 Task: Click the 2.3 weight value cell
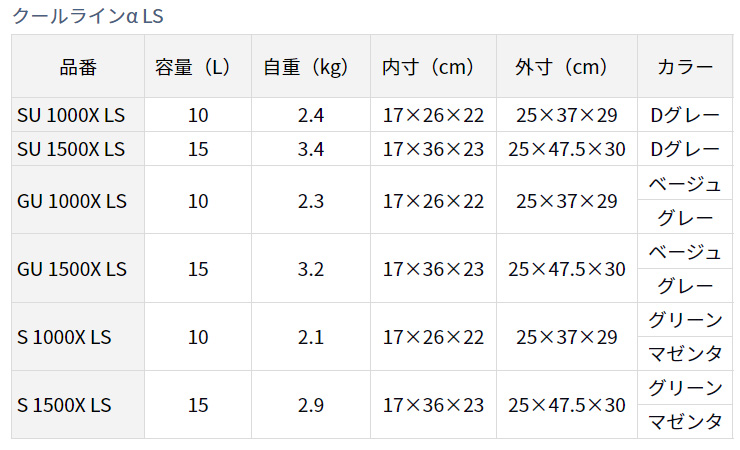coord(311,200)
